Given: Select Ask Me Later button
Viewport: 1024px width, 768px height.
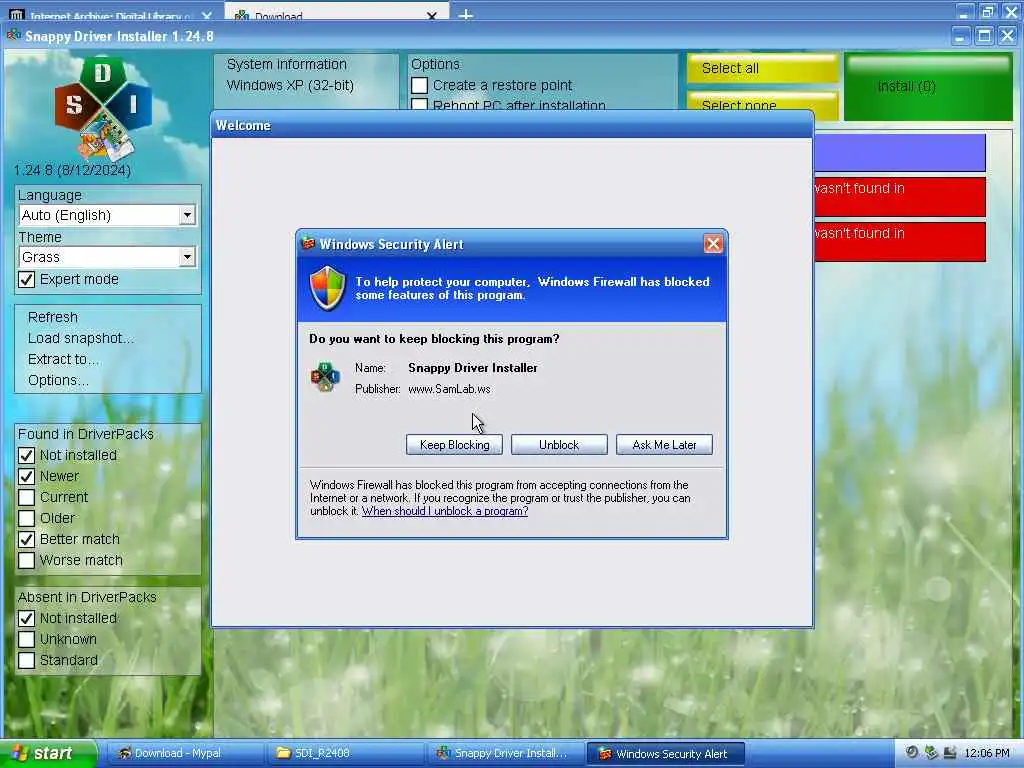Looking at the screenshot, I should [x=664, y=445].
